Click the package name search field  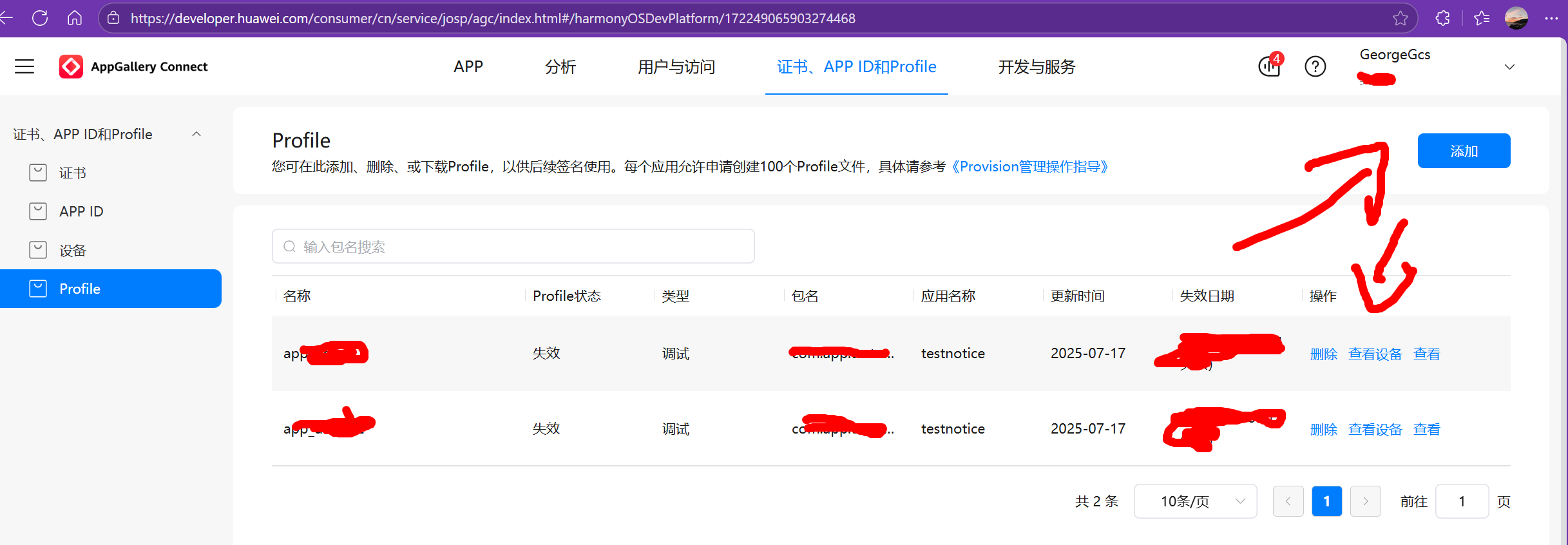pyautogui.click(x=513, y=247)
